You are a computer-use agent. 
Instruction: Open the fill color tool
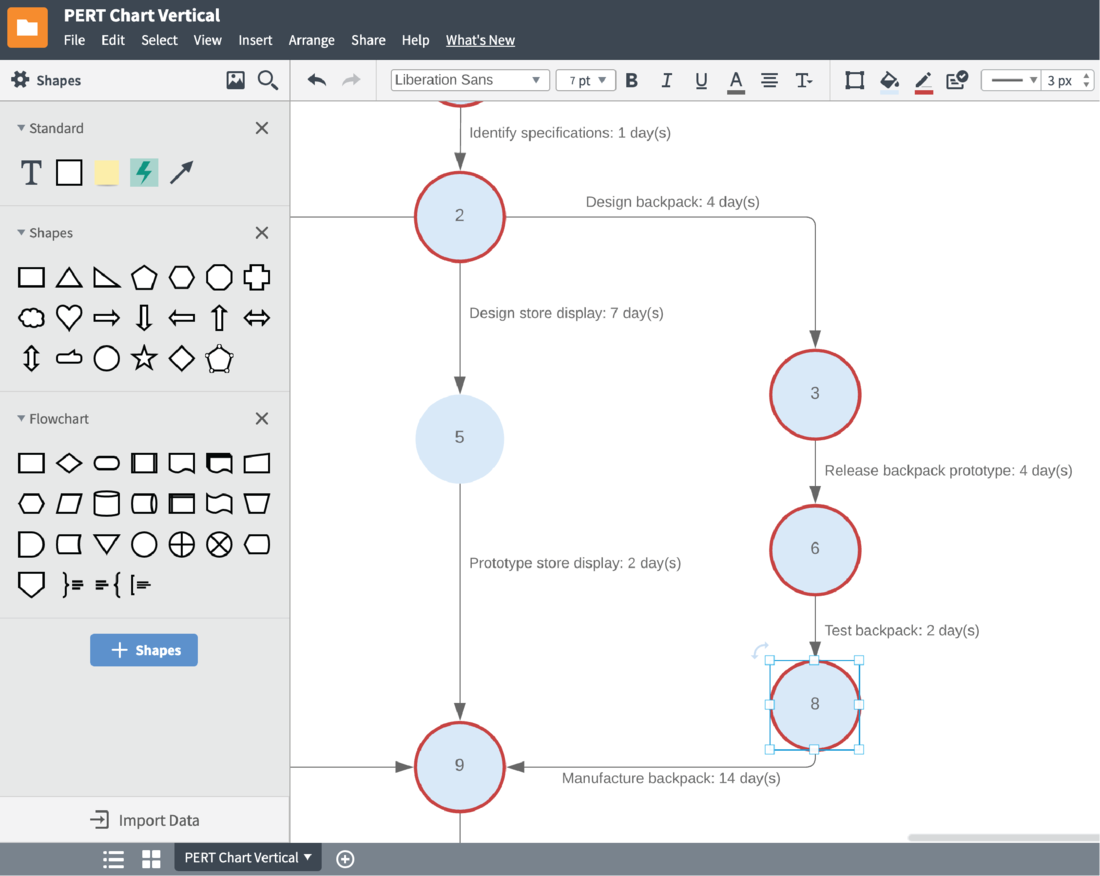coord(888,80)
